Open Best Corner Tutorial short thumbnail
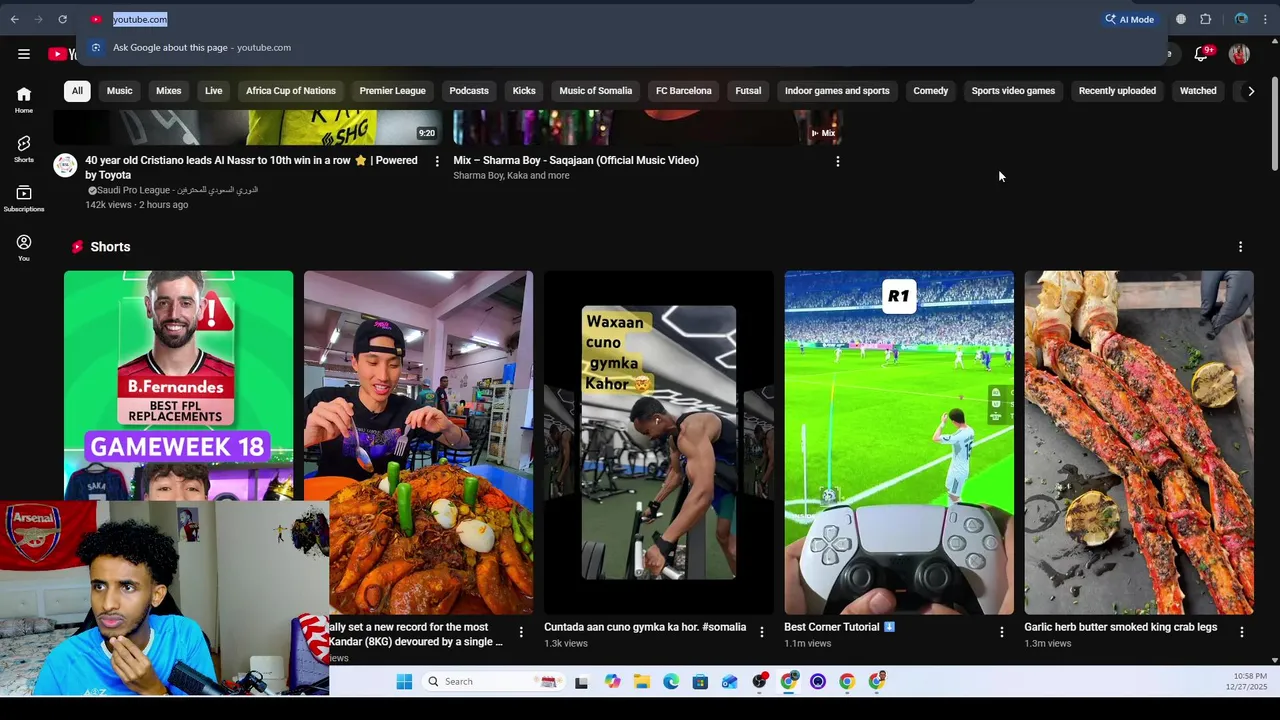1280x720 pixels. click(x=899, y=442)
